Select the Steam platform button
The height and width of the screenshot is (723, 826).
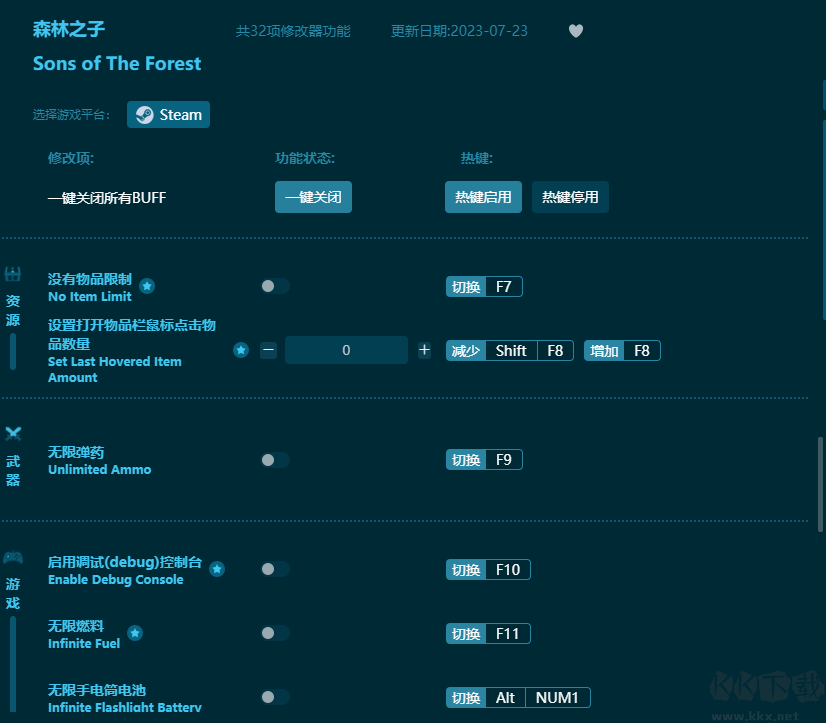pos(169,114)
